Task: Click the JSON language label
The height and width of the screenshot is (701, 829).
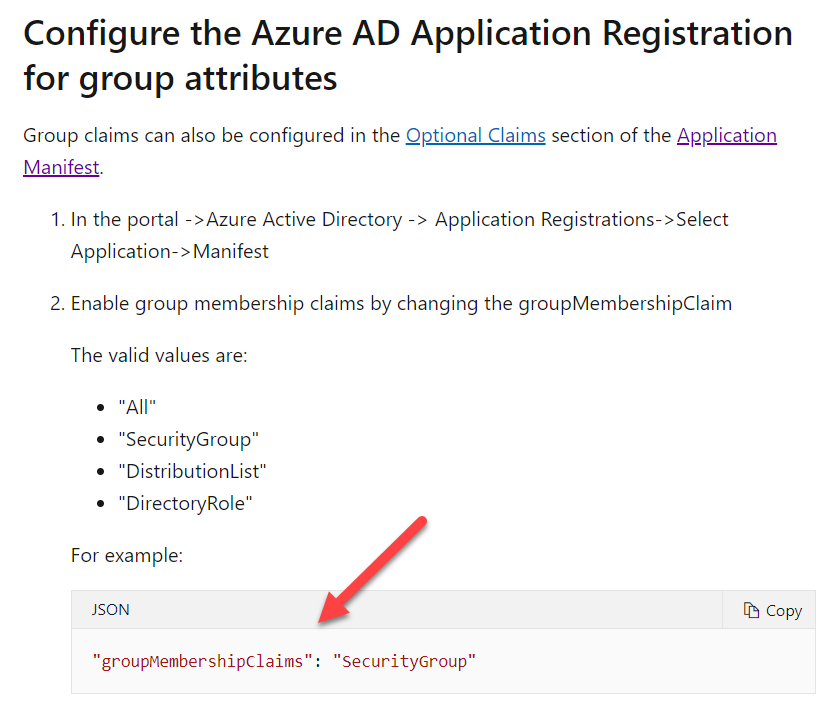Action: click(110, 610)
